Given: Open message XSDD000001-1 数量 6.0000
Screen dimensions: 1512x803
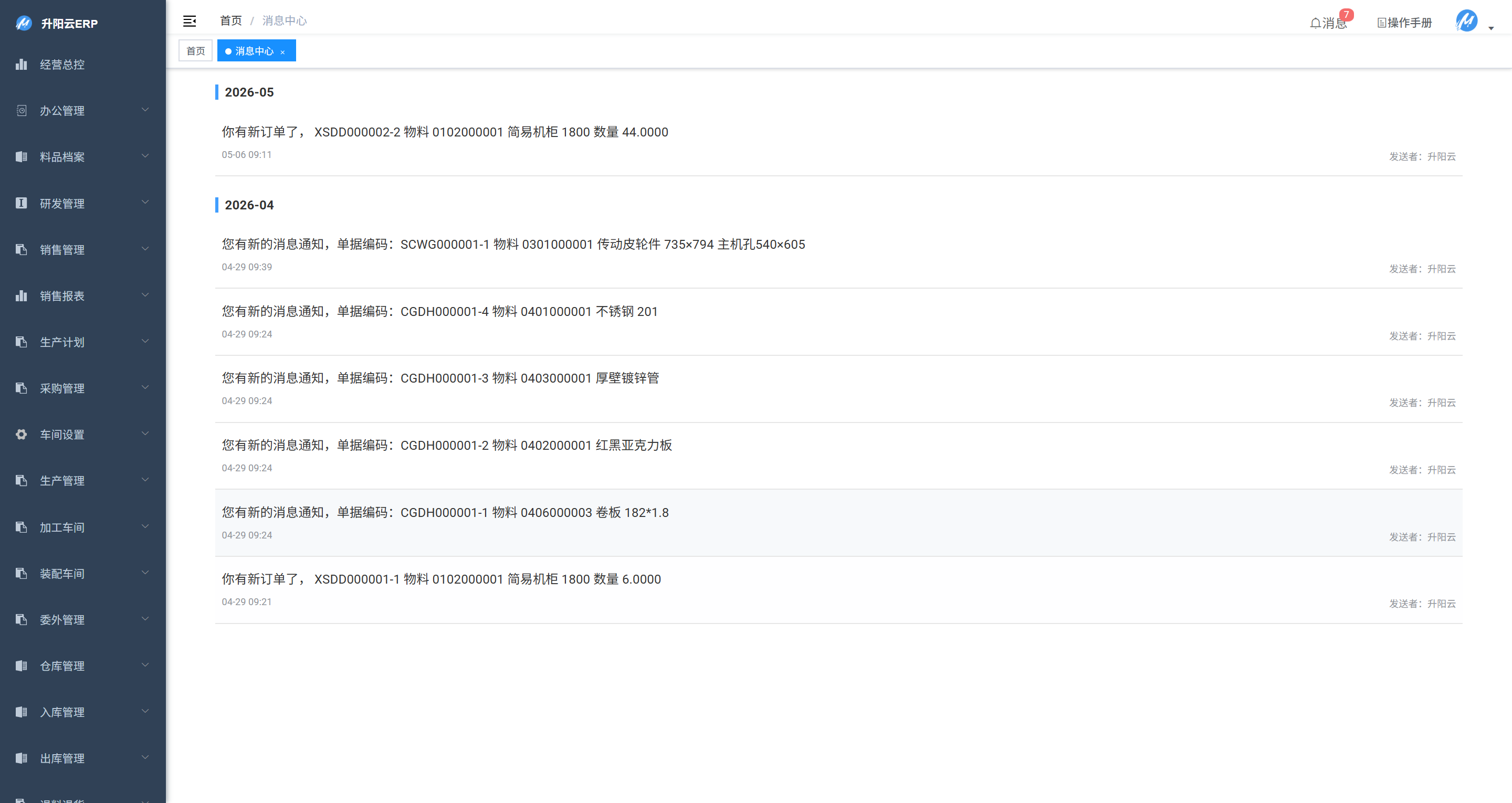Looking at the screenshot, I should tap(839, 590).
